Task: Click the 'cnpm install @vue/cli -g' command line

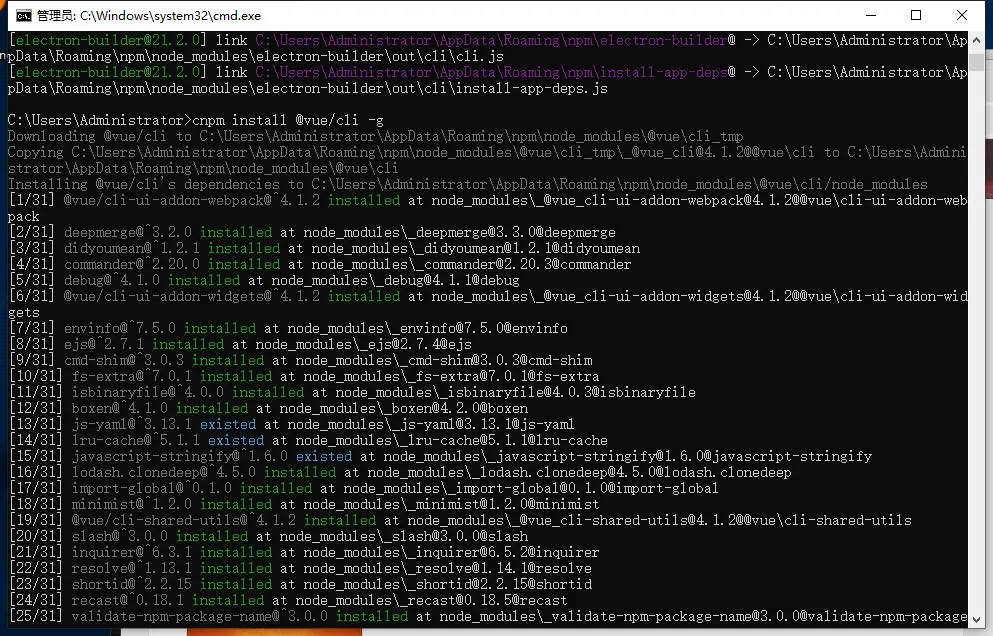Action: [196, 120]
